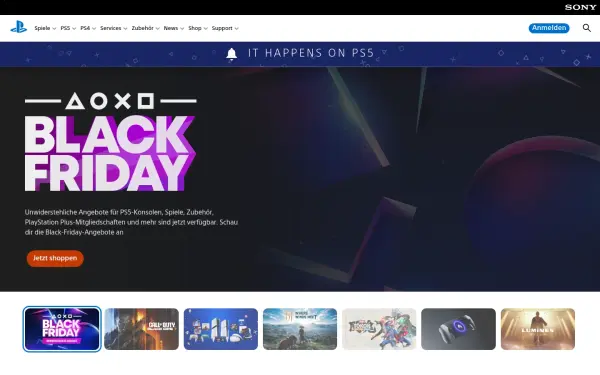Screen dimensions: 600x375
Task: Select the Black Friday carousel thumbnail
Action: click(62, 329)
